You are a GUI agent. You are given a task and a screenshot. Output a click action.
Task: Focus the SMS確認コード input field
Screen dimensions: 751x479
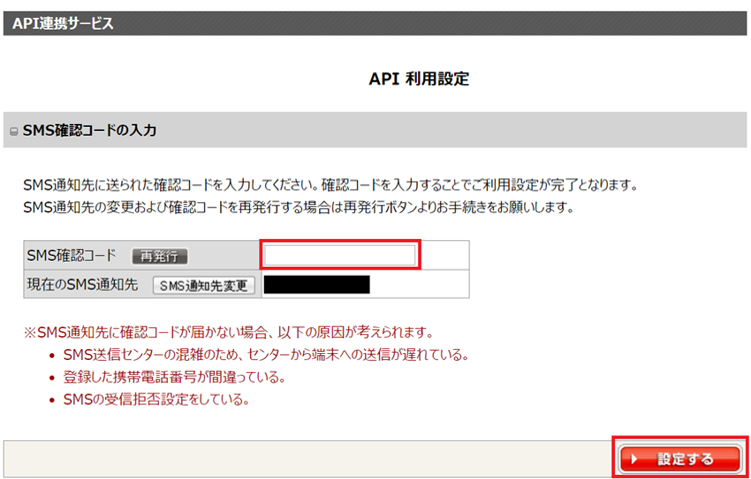pos(340,255)
